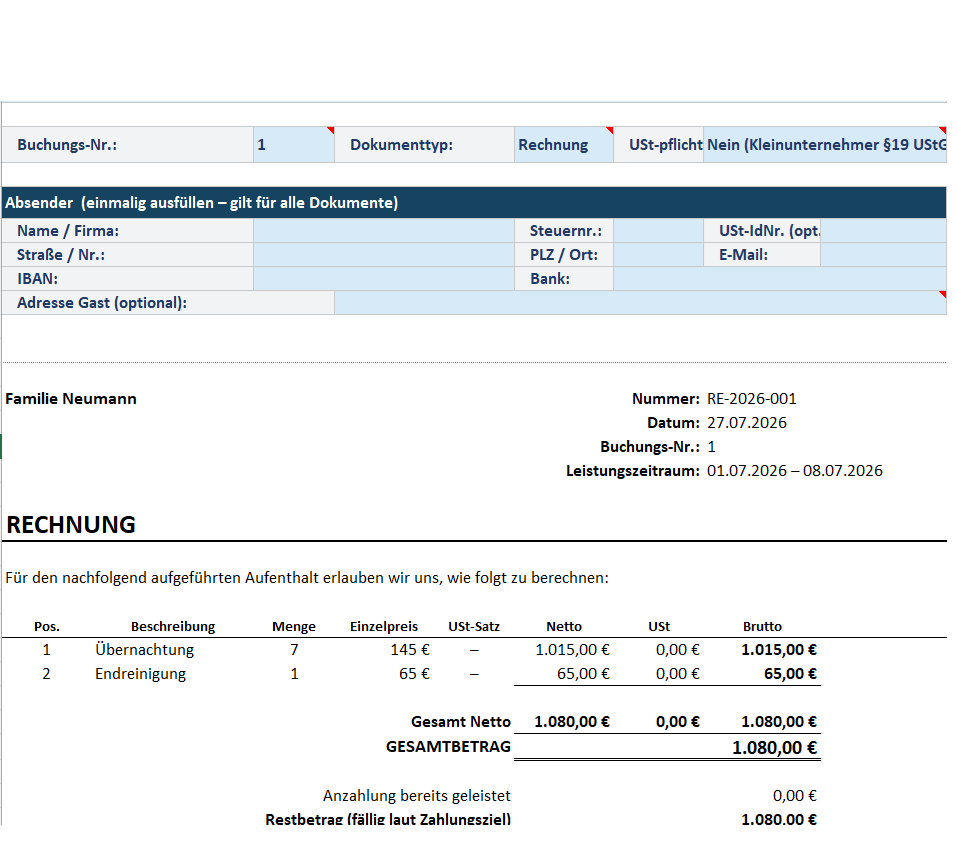Select the Anzahlung value '0,00 €'
The width and height of the screenshot is (957, 858).
(795, 795)
